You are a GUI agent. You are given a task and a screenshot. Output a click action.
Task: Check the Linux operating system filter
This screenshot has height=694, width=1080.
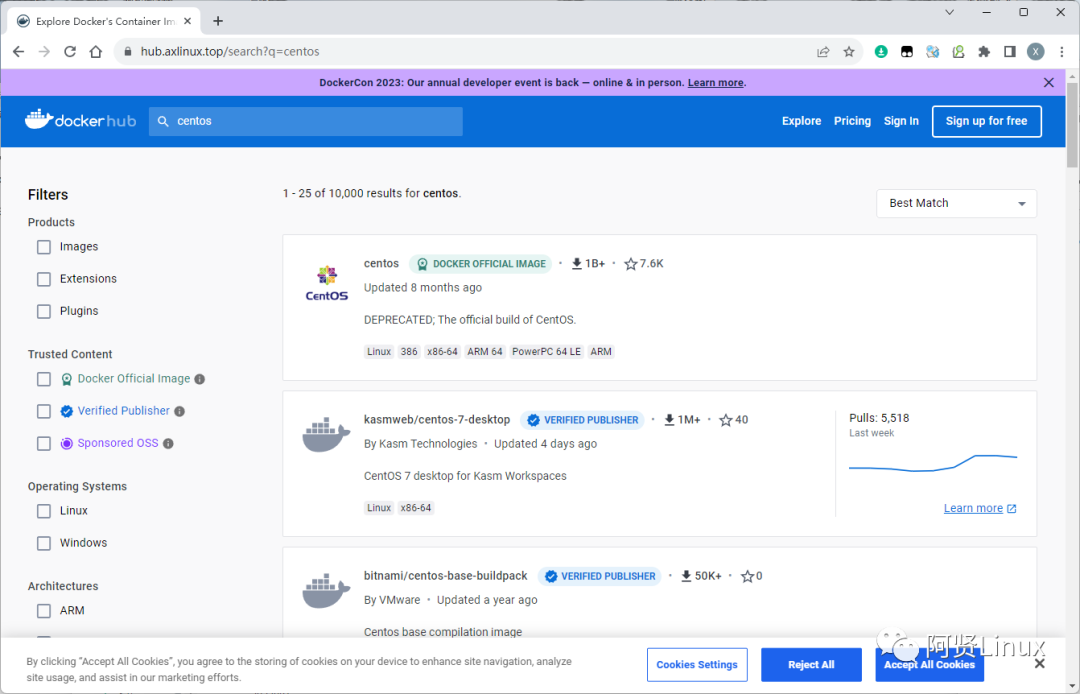pyautogui.click(x=44, y=511)
